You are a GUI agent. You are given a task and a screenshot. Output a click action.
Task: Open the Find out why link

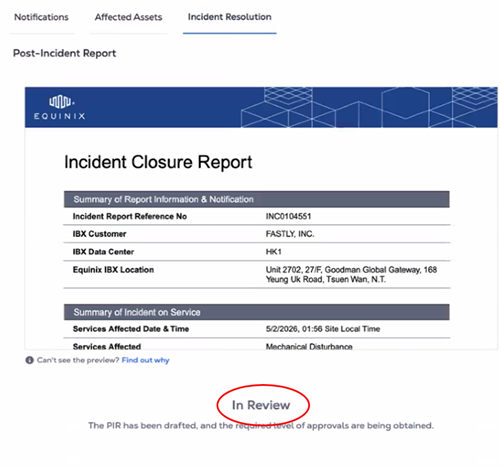[x=145, y=360]
